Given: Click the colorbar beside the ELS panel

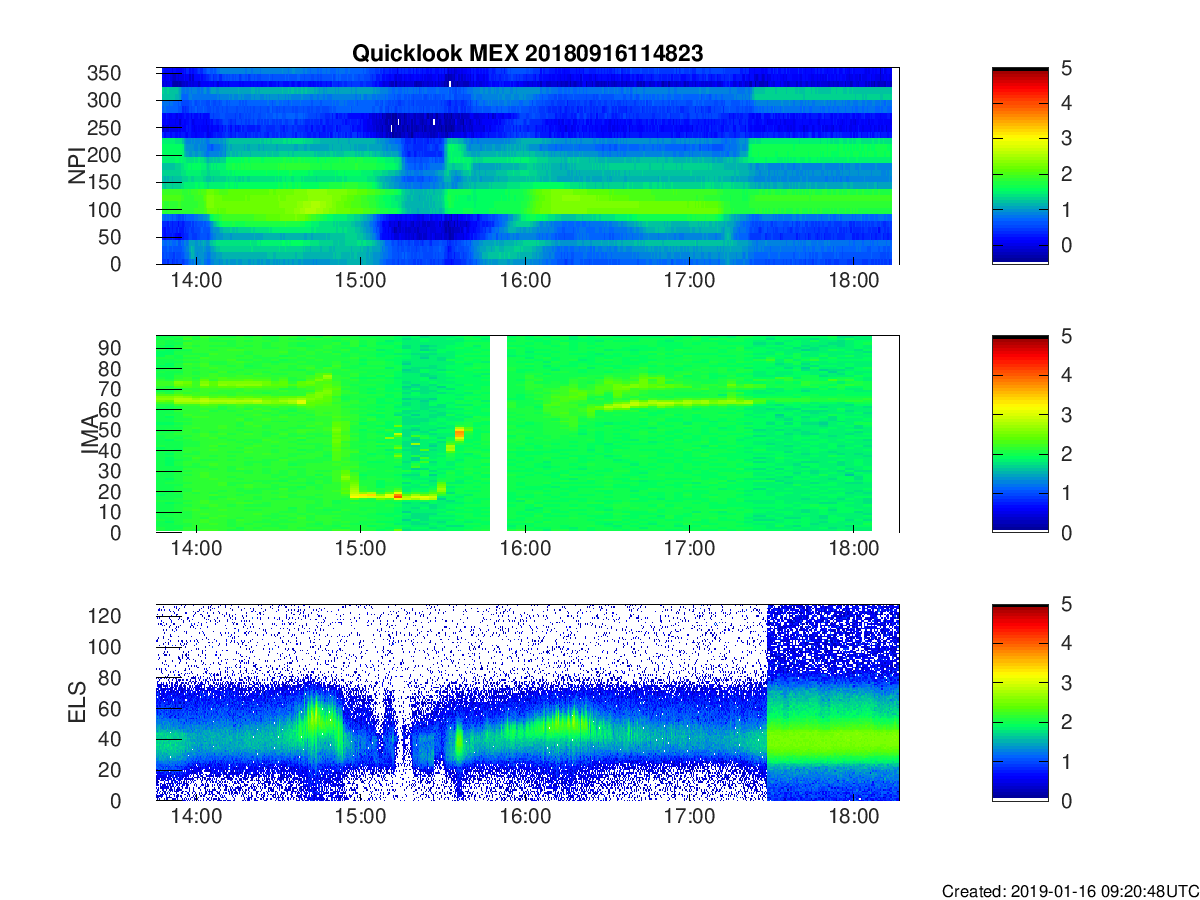Looking at the screenshot, I should [1020, 702].
